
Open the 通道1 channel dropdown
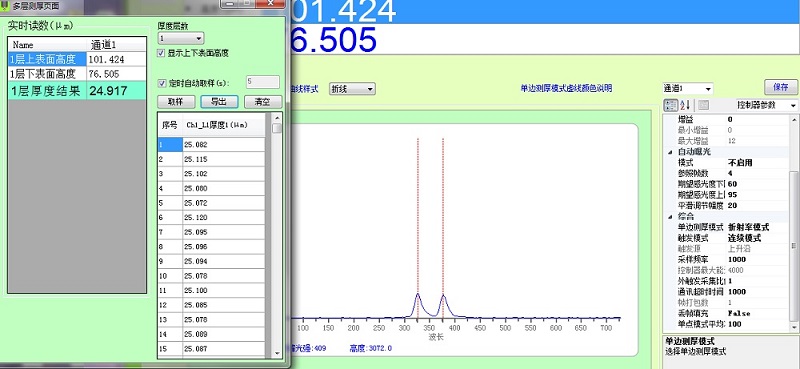[x=687, y=88]
